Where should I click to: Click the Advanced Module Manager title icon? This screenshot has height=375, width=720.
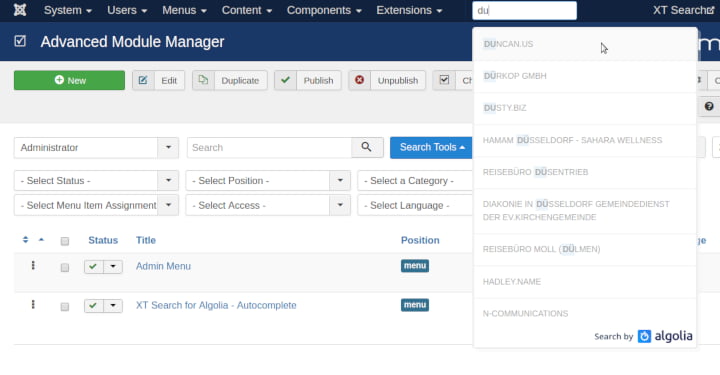tap(20, 41)
